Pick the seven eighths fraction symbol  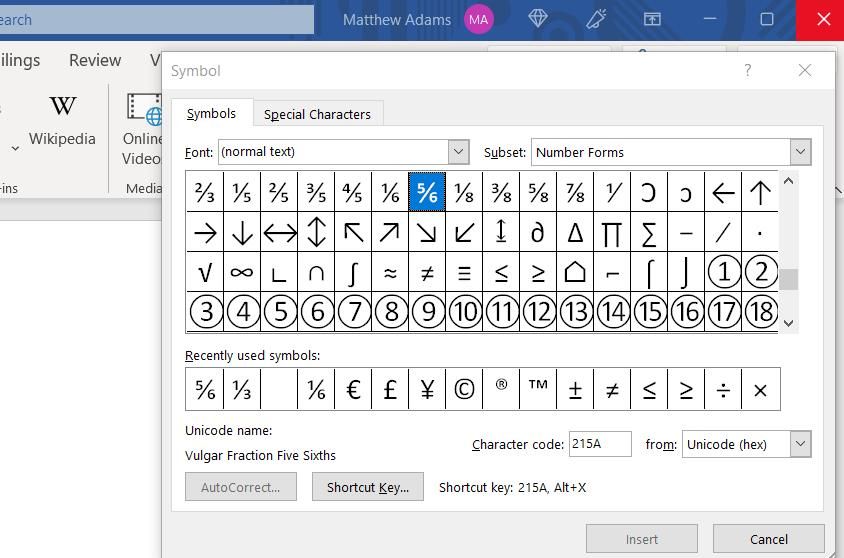click(x=575, y=192)
